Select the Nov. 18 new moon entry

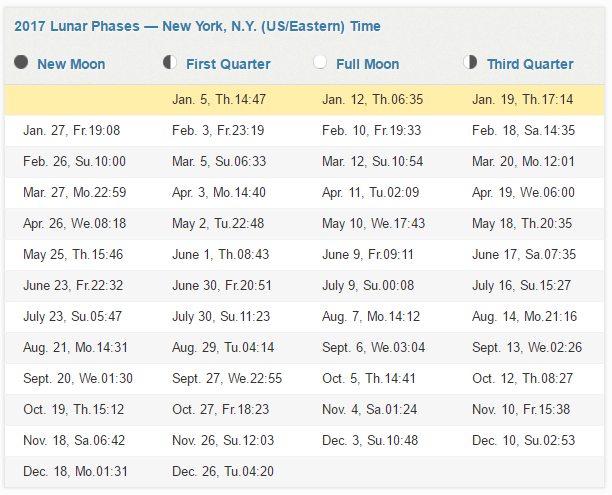click(74, 440)
